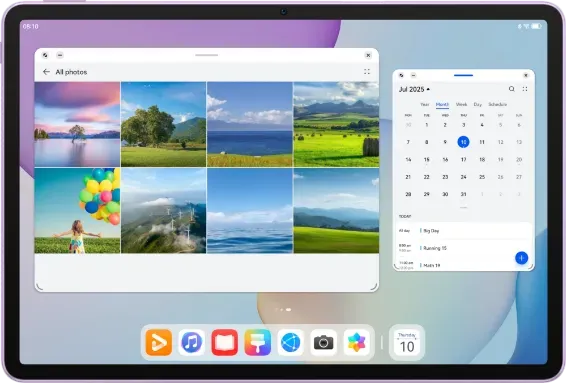Minimize the gallery floating window
Screen dimensions: 566x383
(x=60, y=55)
